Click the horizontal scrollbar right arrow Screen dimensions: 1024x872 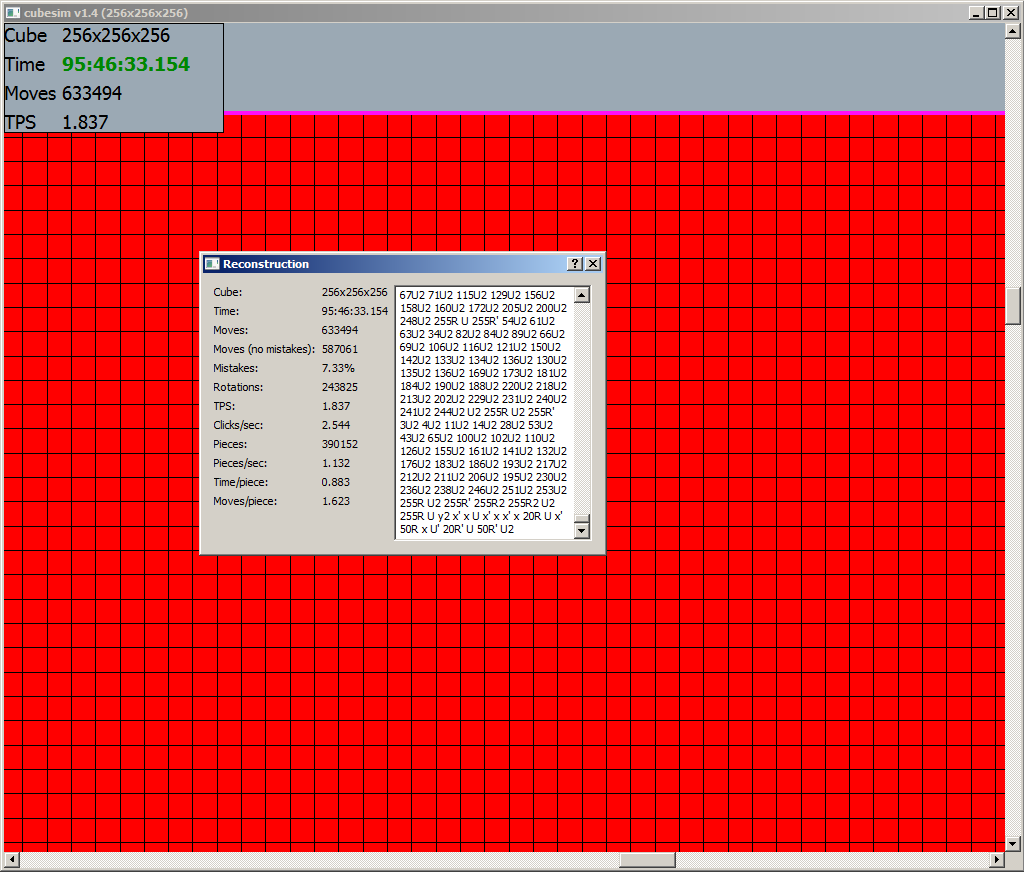tap(997, 860)
